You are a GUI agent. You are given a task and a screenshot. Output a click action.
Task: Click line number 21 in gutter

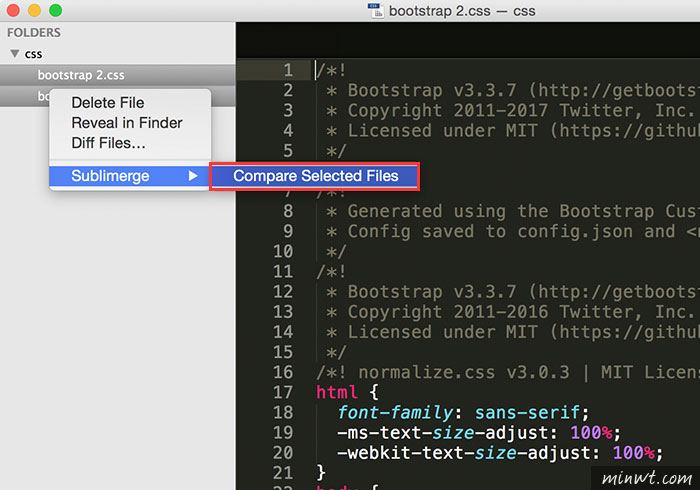[283, 473]
